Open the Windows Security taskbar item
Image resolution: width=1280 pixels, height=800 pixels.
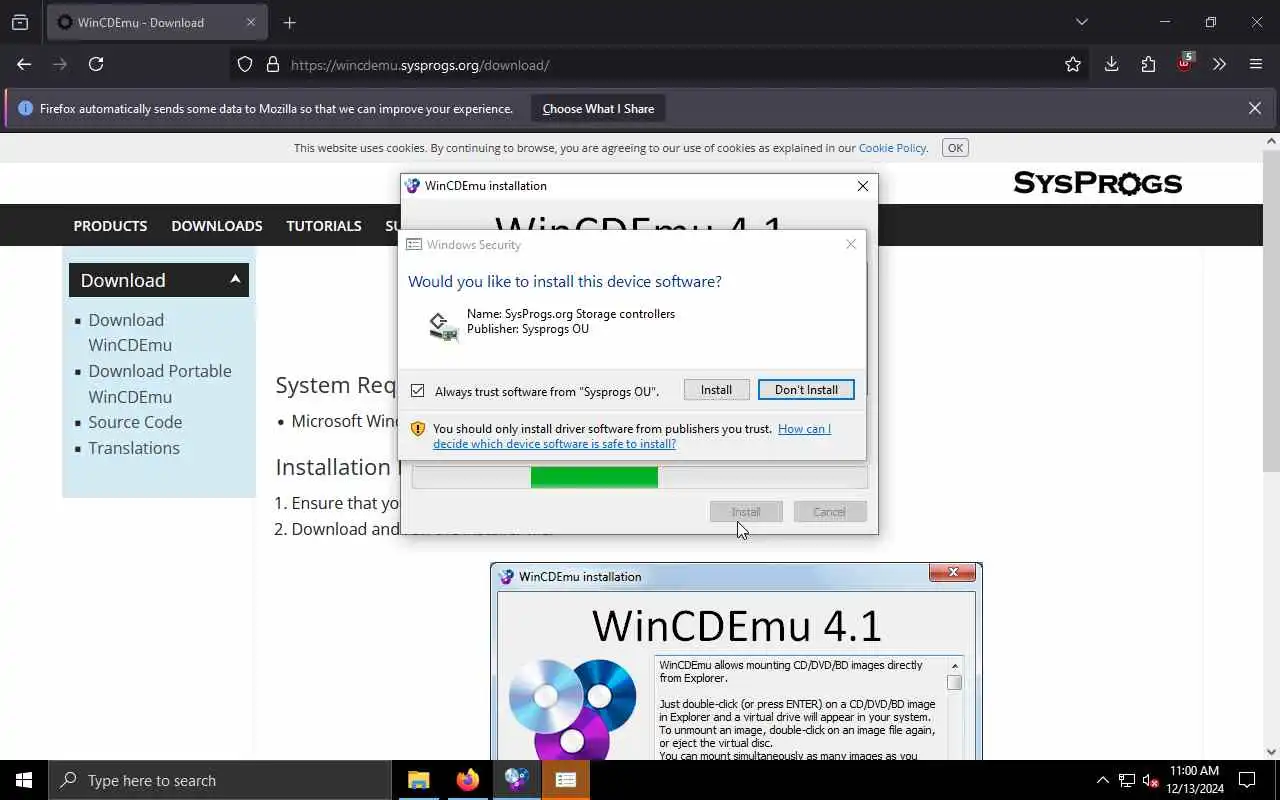coord(566,780)
